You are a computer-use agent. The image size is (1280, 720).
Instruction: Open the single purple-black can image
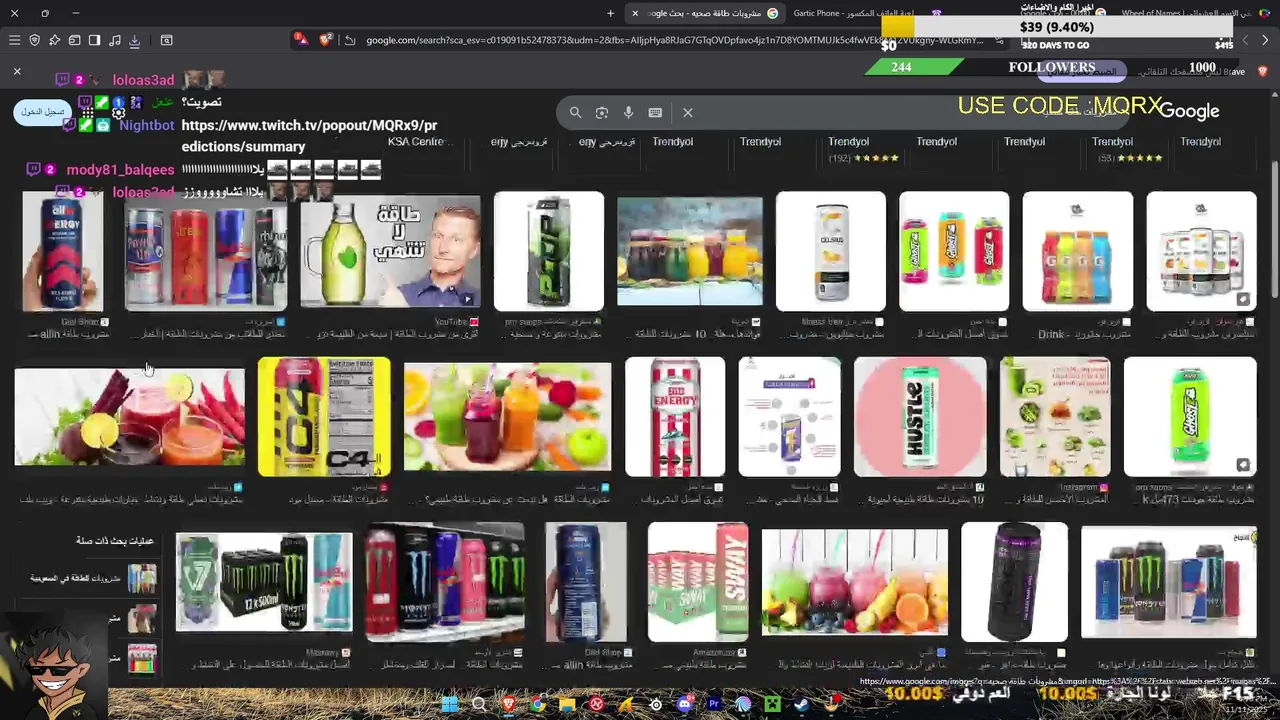point(1014,582)
